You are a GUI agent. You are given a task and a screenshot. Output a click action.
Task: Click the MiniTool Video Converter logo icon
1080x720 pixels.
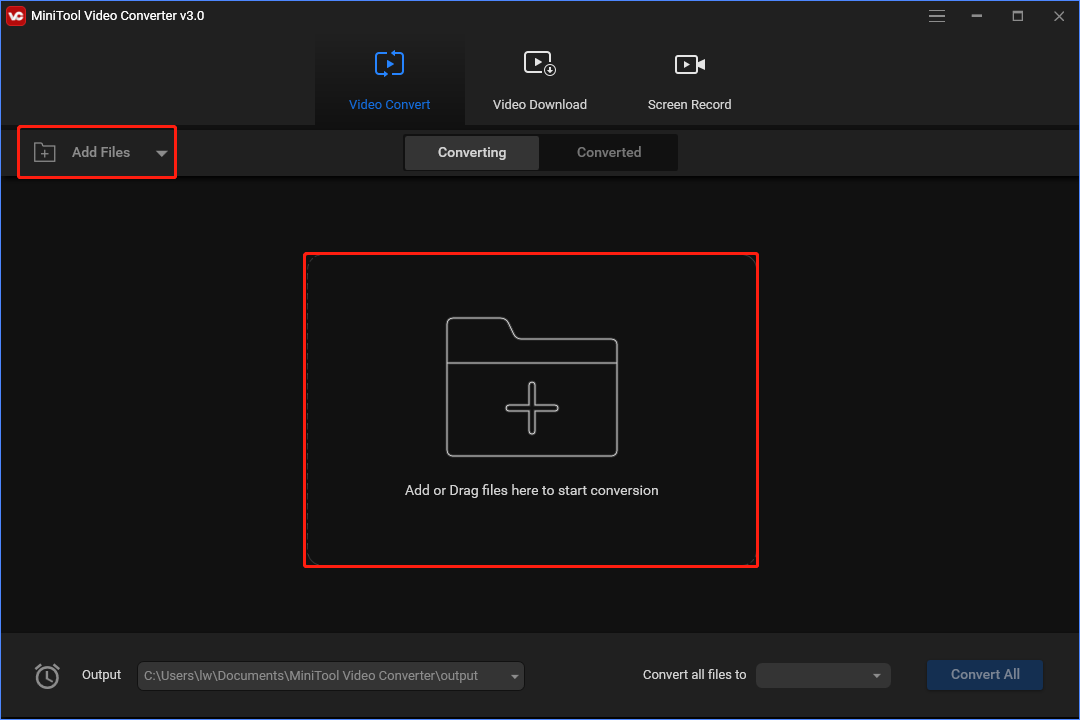tap(15, 15)
